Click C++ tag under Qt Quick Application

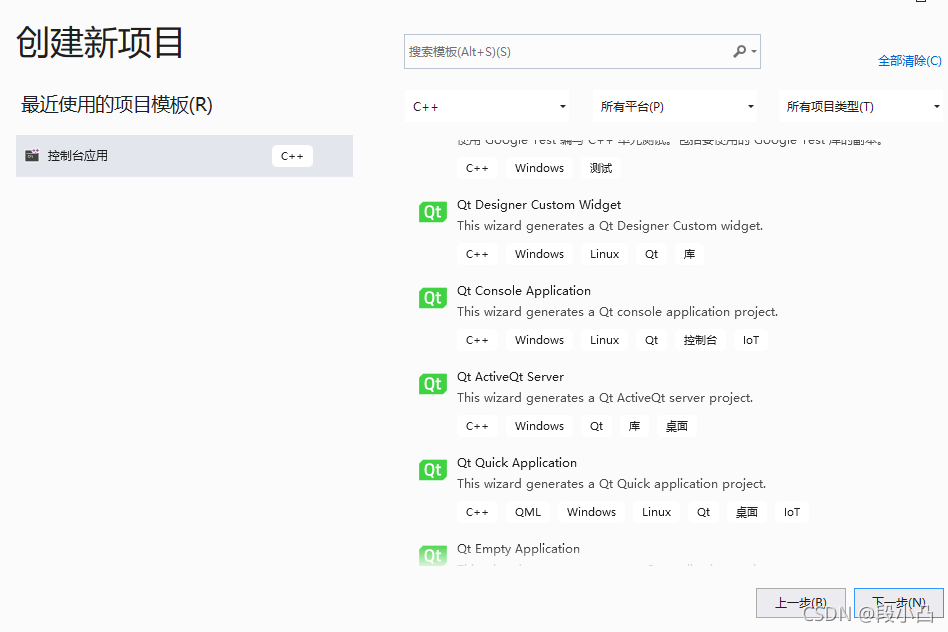click(x=477, y=512)
